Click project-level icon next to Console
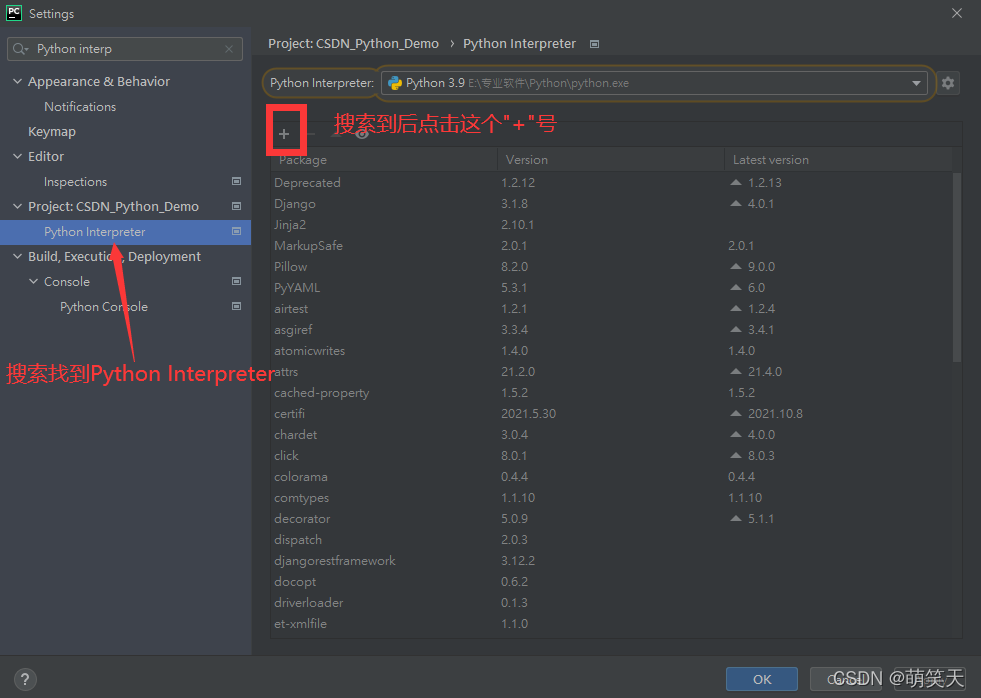This screenshot has width=981, height=698. [236, 281]
